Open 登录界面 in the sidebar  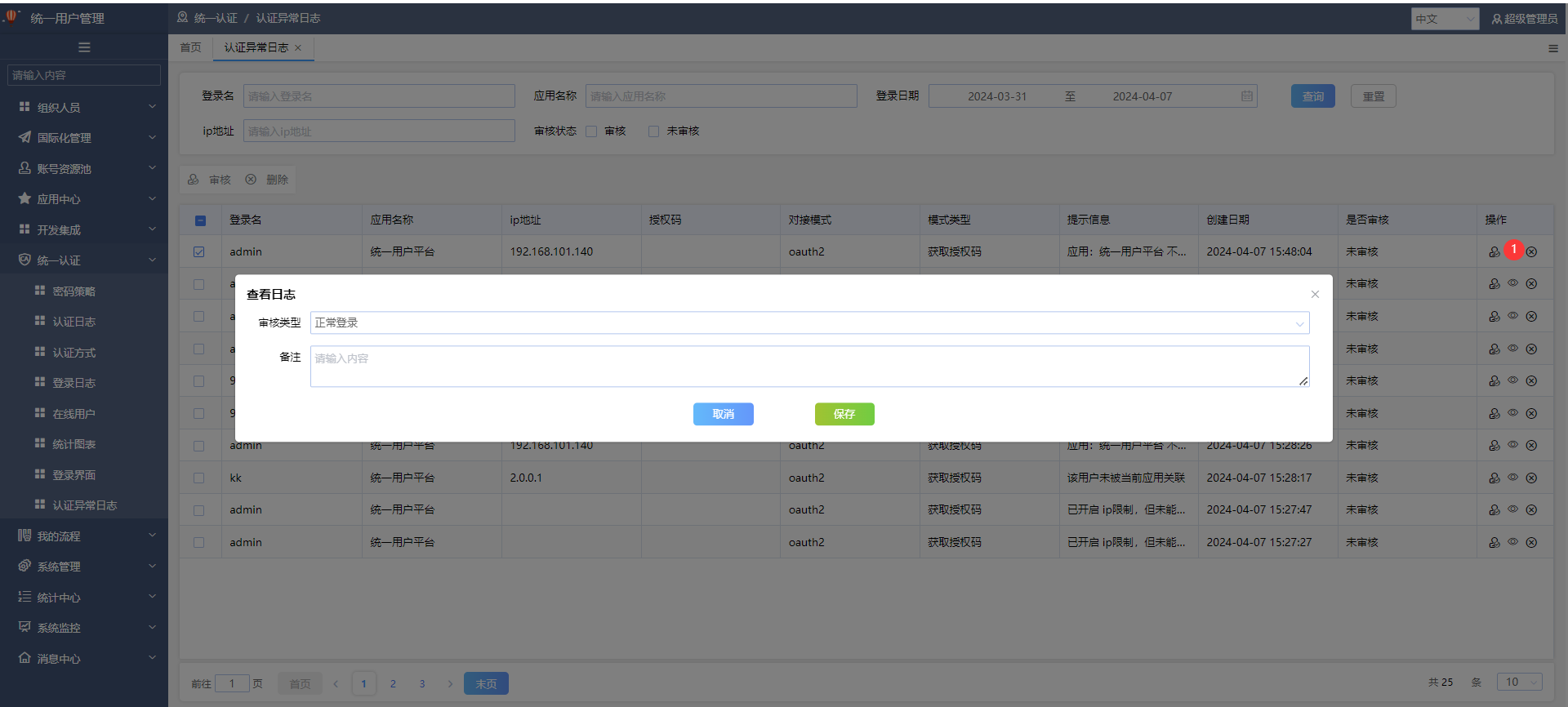pyautogui.click(x=74, y=475)
